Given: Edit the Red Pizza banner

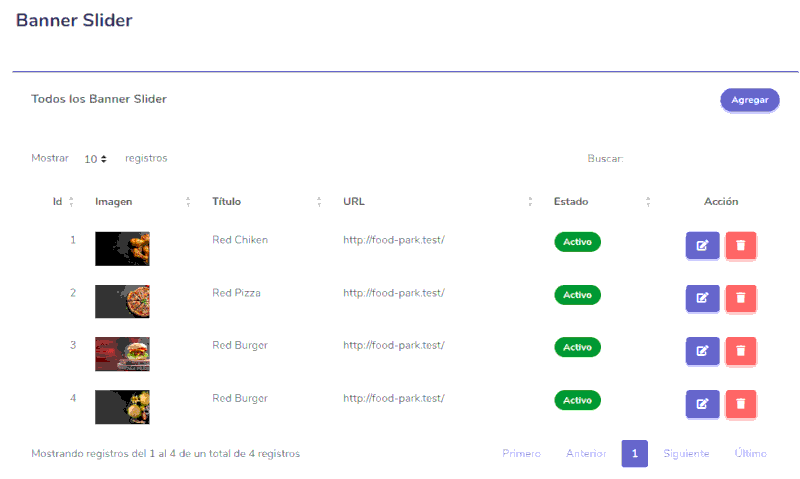Looking at the screenshot, I should point(702,298).
